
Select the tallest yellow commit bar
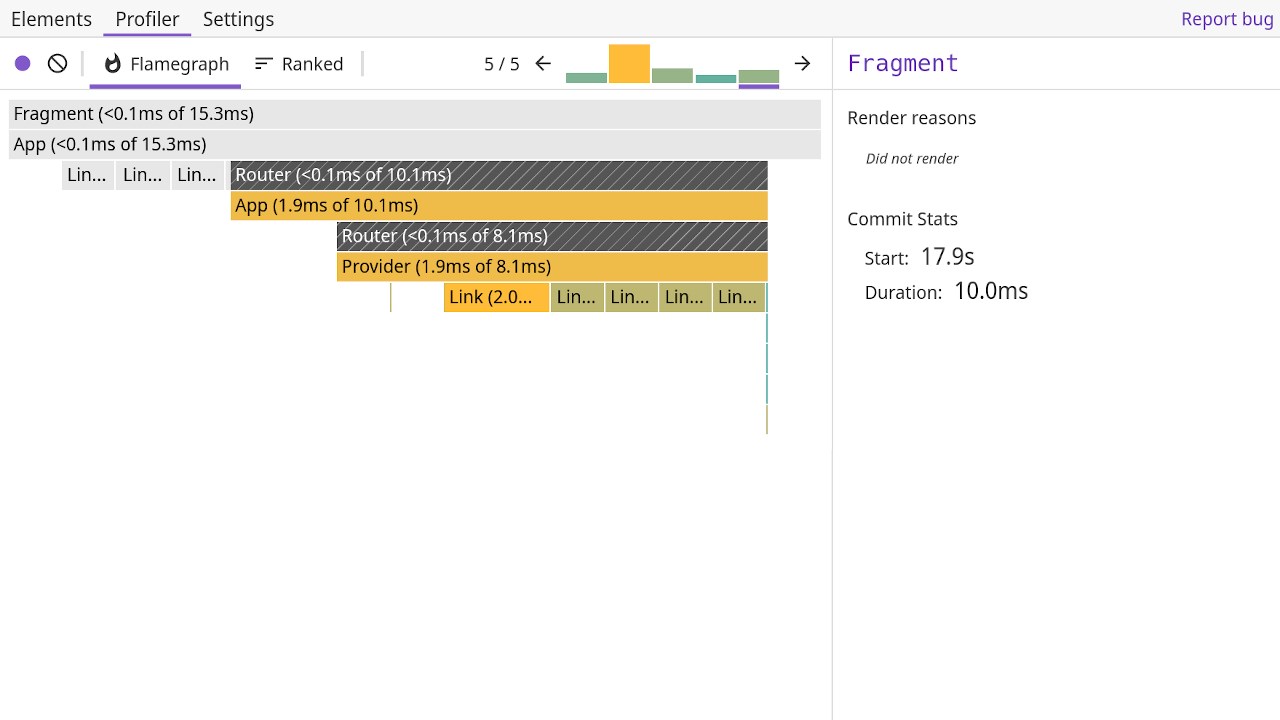click(x=629, y=64)
